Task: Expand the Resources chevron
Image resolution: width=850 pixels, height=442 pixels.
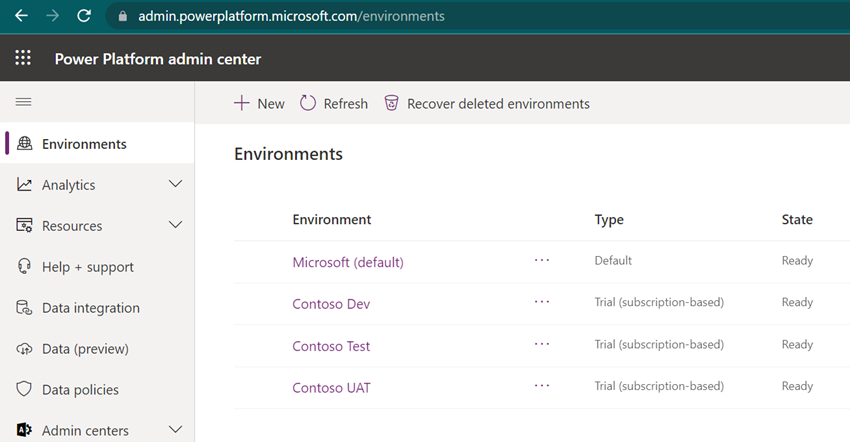Action: click(175, 225)
